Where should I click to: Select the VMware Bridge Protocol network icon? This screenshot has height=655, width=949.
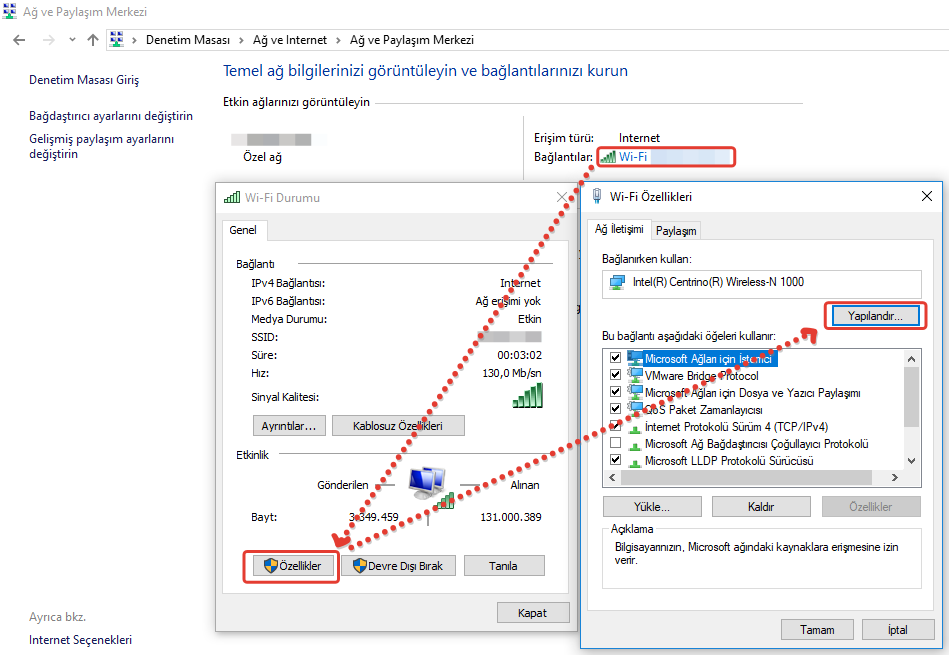(x=635, y=376)
